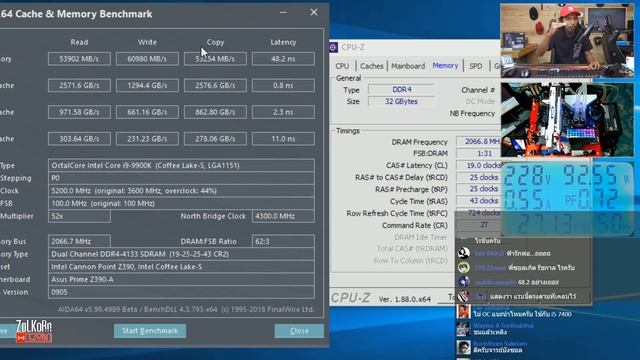The height and width of the screenshot is (360, 640).
Task: Click the tRCD 25 clocks value
Action: (x=478, y=177)
